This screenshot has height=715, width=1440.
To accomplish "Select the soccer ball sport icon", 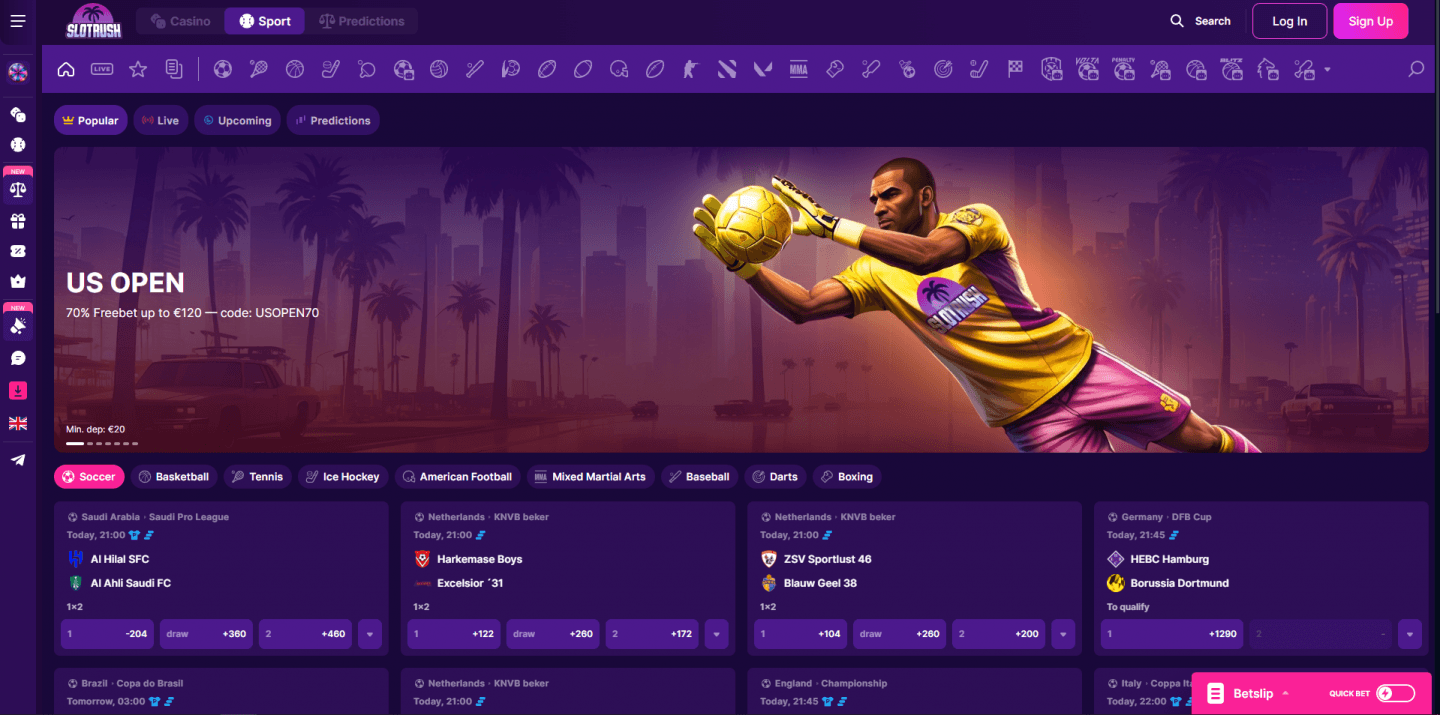I will [223, 69].
